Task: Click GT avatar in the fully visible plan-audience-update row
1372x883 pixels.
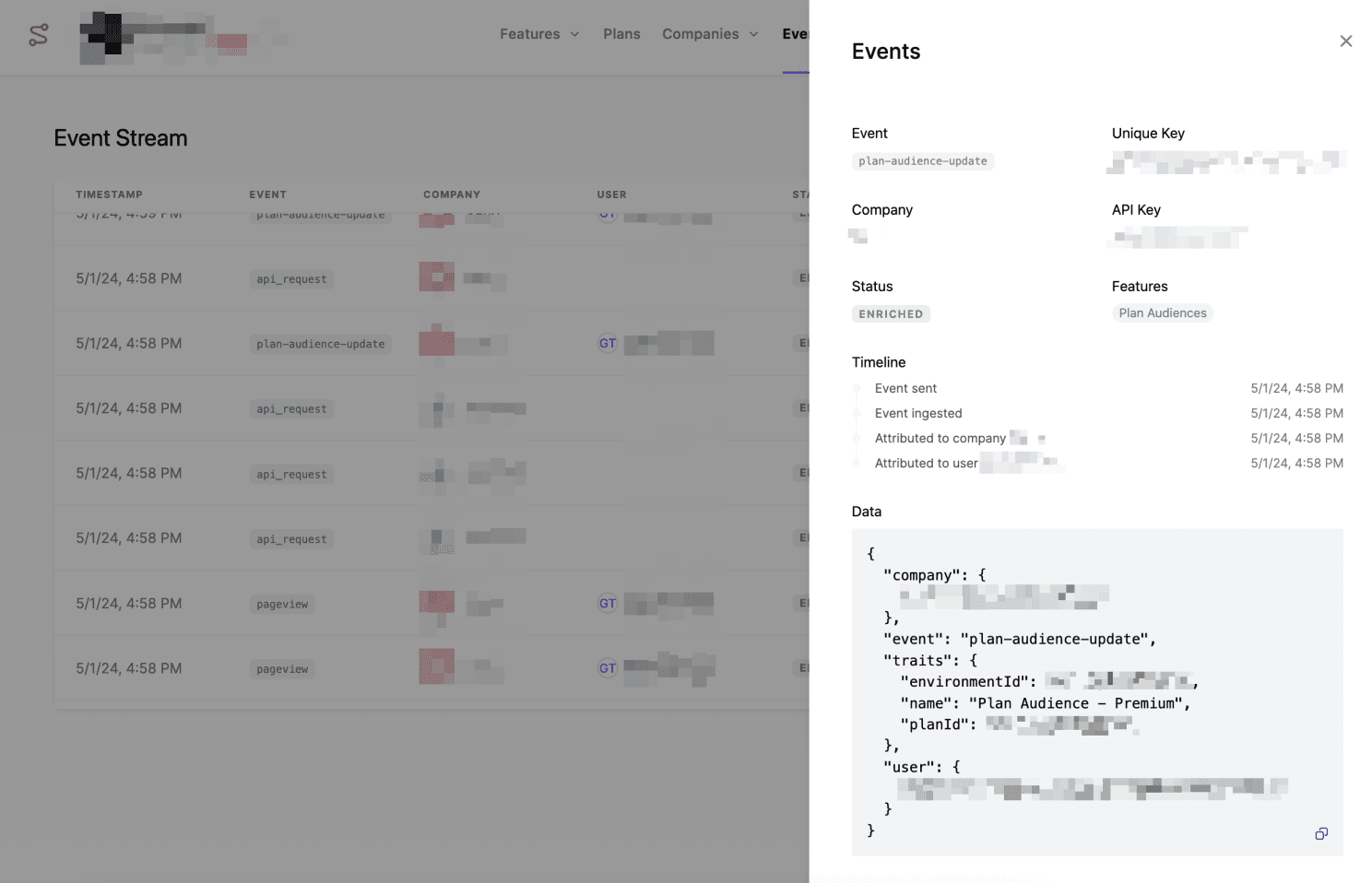Action: (x=608, y=344)
